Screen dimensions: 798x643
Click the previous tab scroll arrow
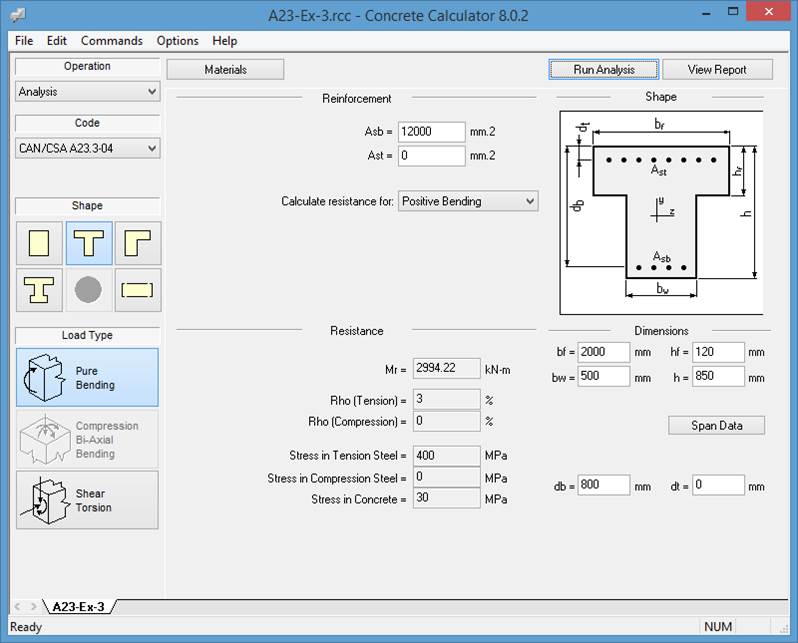tap(18, 606)
